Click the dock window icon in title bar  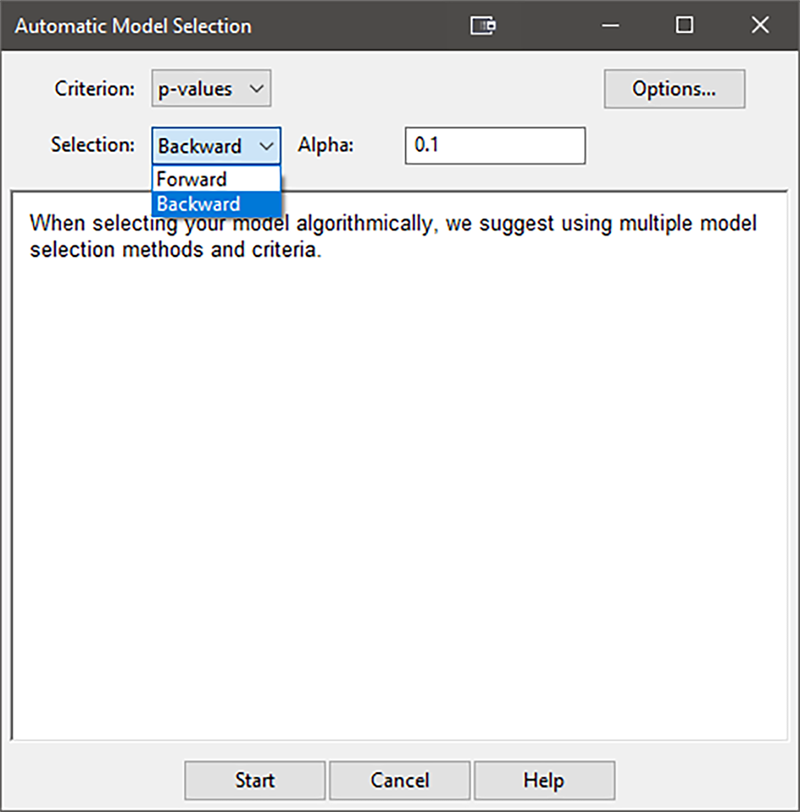click(484, 26)
